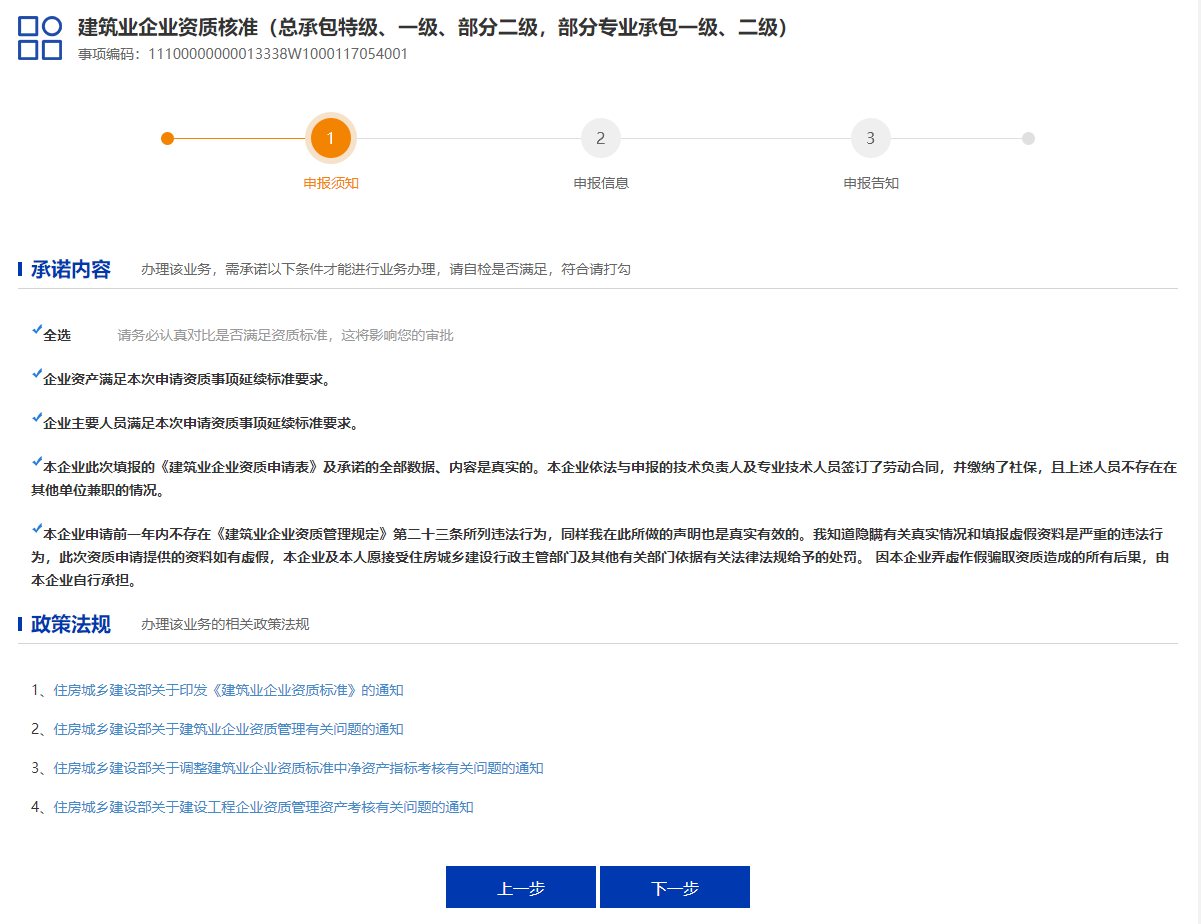Click the 申报告知 step label

tap(871, 184)
